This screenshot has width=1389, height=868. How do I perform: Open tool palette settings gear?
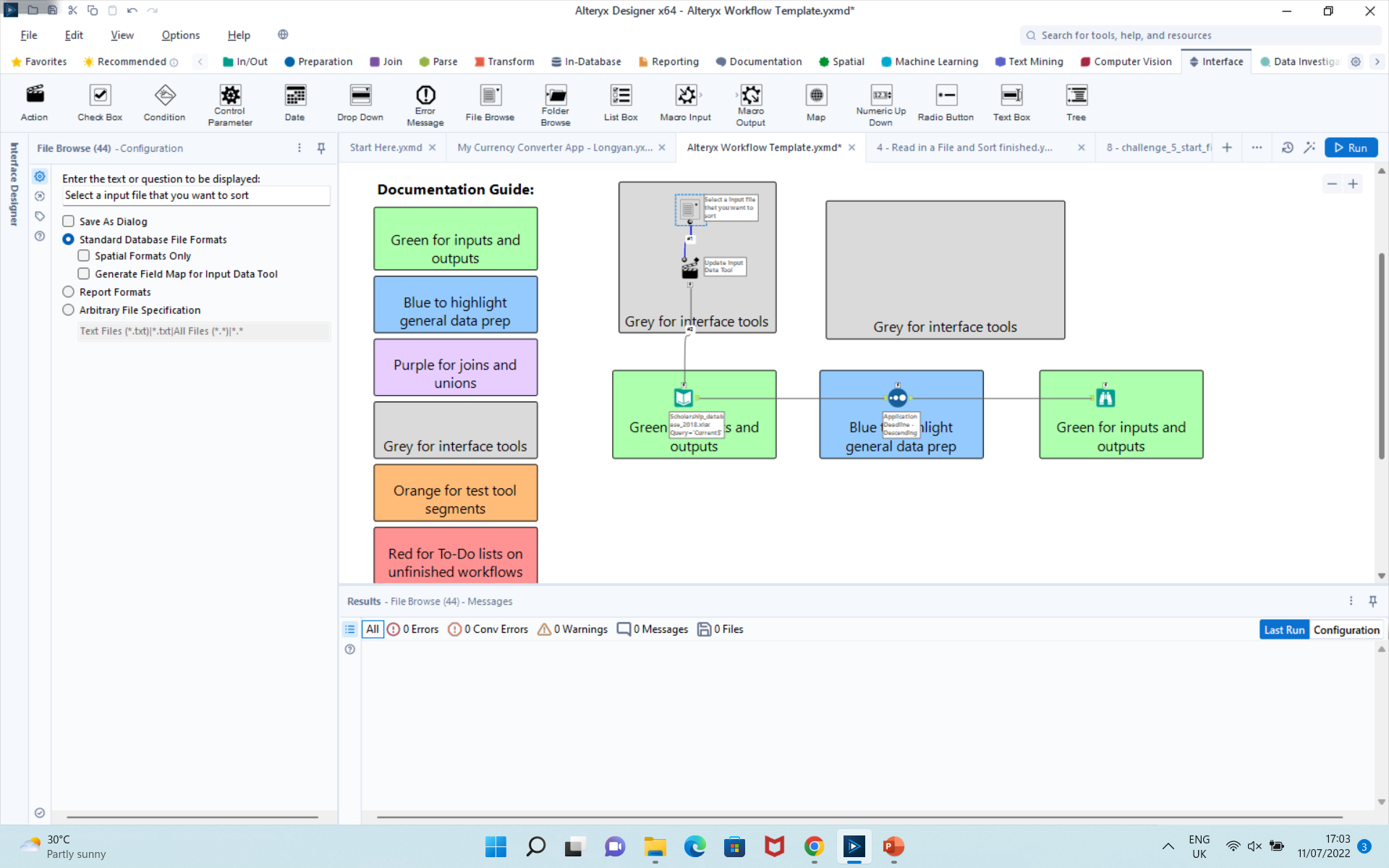pyautogui.click(x=1356, y=61)
